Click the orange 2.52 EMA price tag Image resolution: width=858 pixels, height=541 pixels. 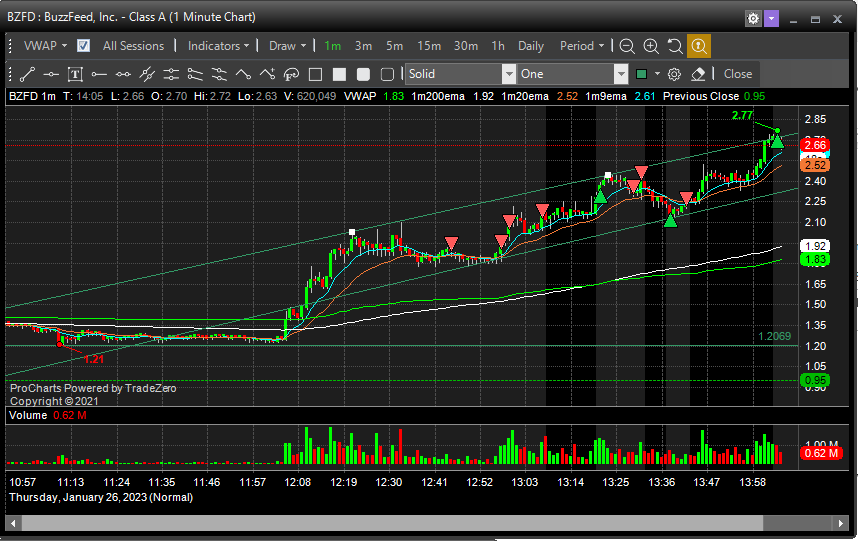point(815,165)
